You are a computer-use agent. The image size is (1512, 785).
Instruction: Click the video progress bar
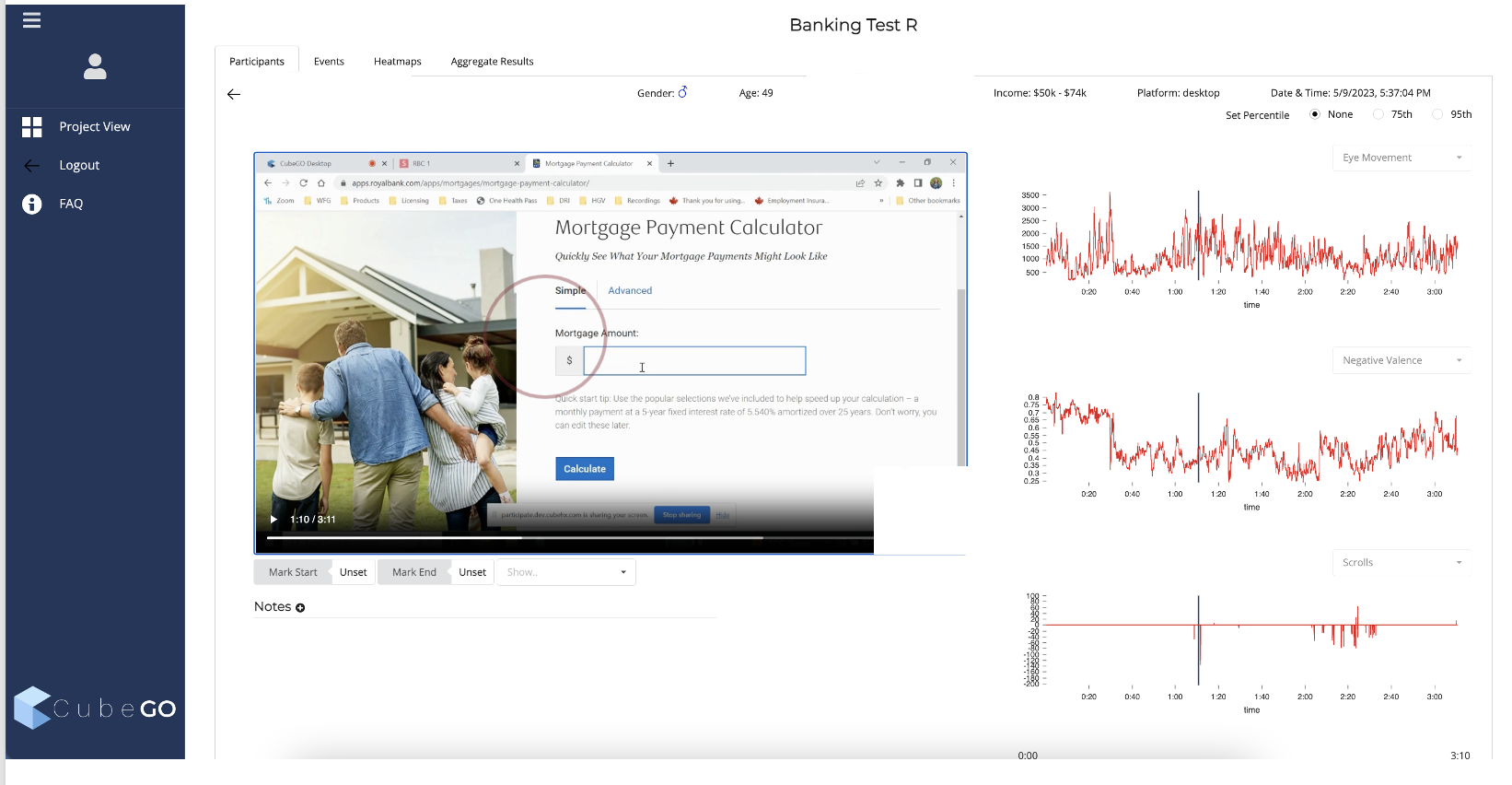[570, 537]
